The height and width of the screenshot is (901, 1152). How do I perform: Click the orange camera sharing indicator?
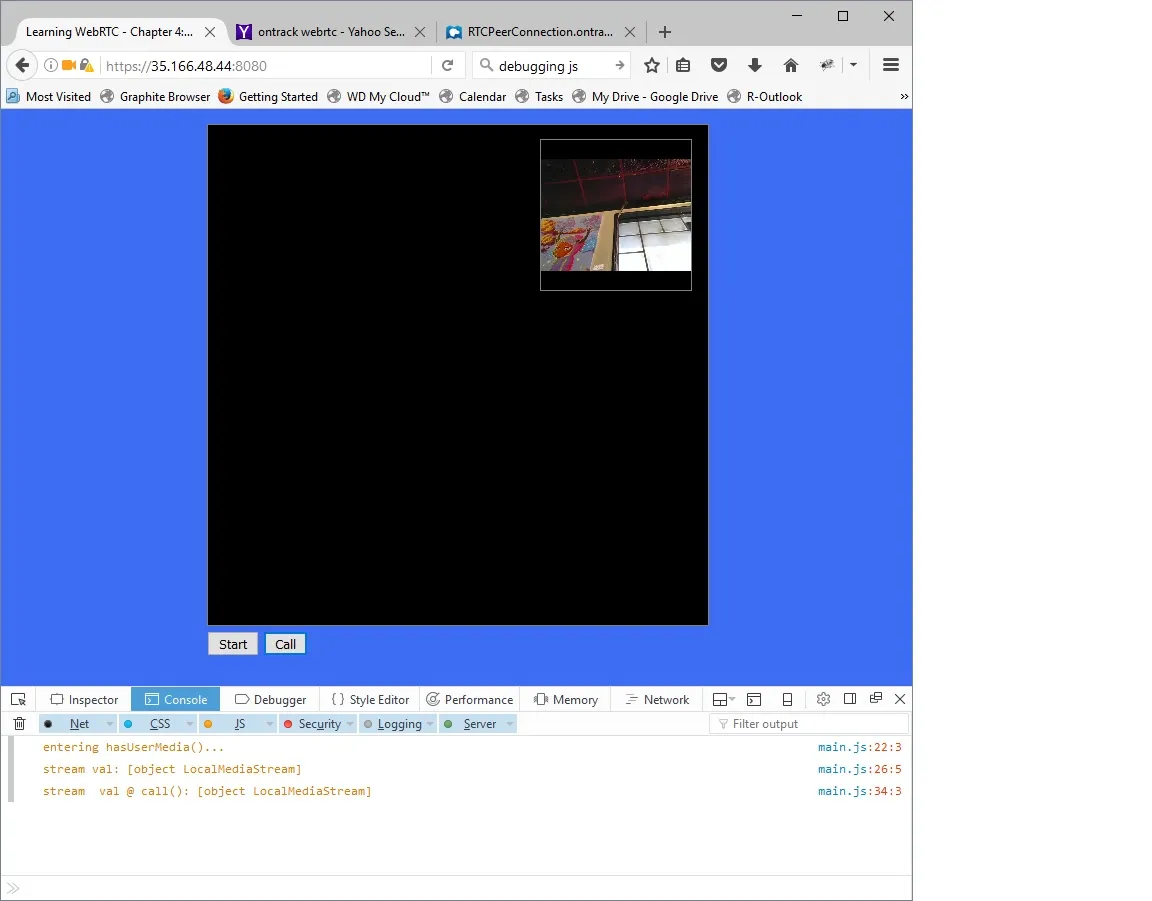click(69, 65)
